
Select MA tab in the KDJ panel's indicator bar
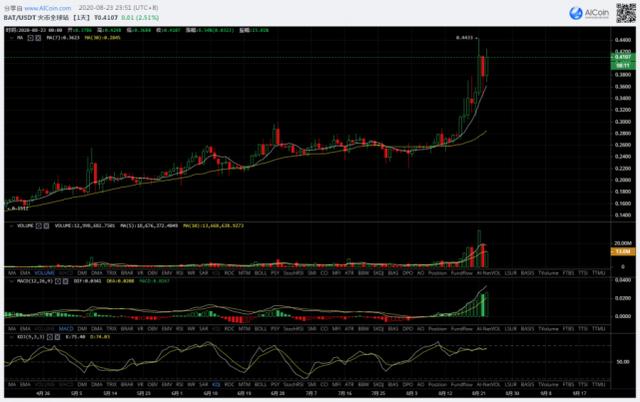click(12, 385)
